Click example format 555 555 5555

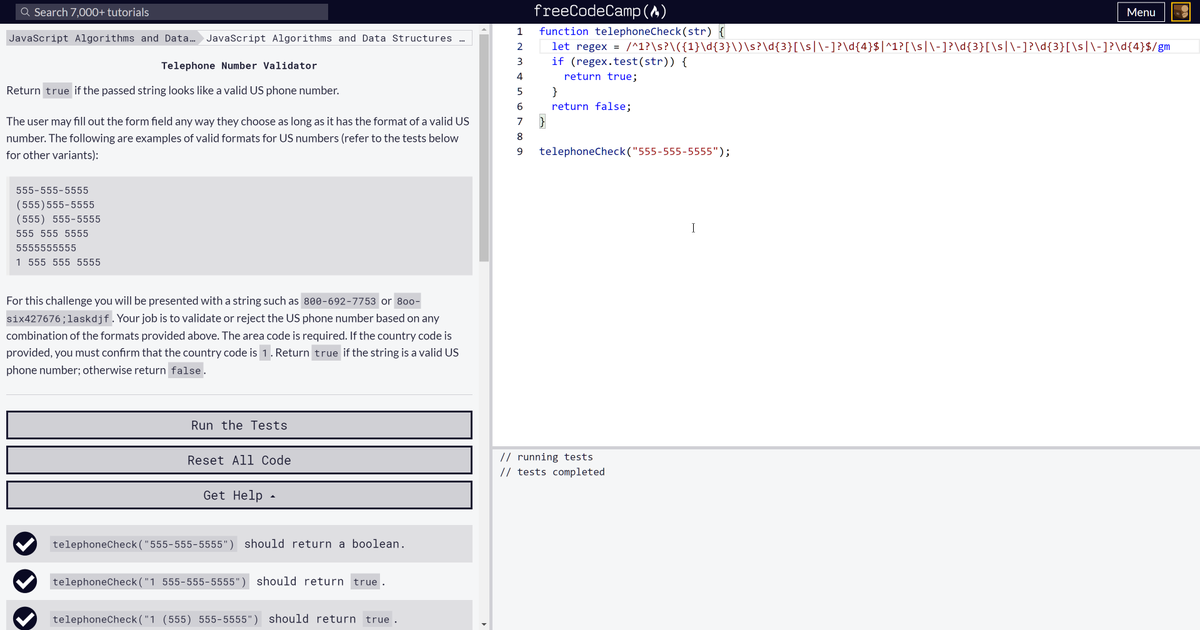coord(52,233)
